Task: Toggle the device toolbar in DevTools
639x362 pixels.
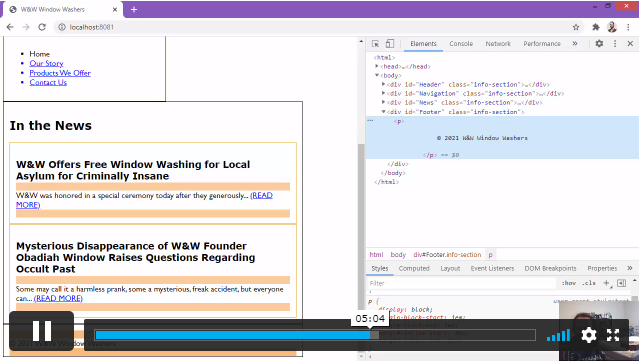Action: (390, 44)
